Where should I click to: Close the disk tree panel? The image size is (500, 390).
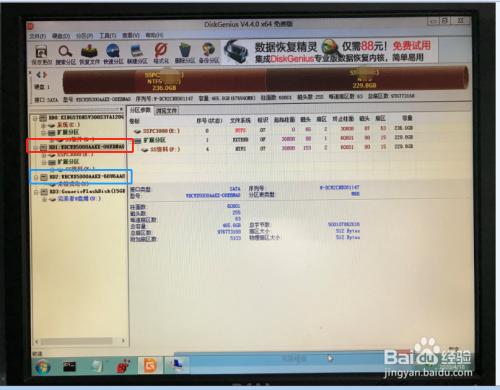pos(121,109)
